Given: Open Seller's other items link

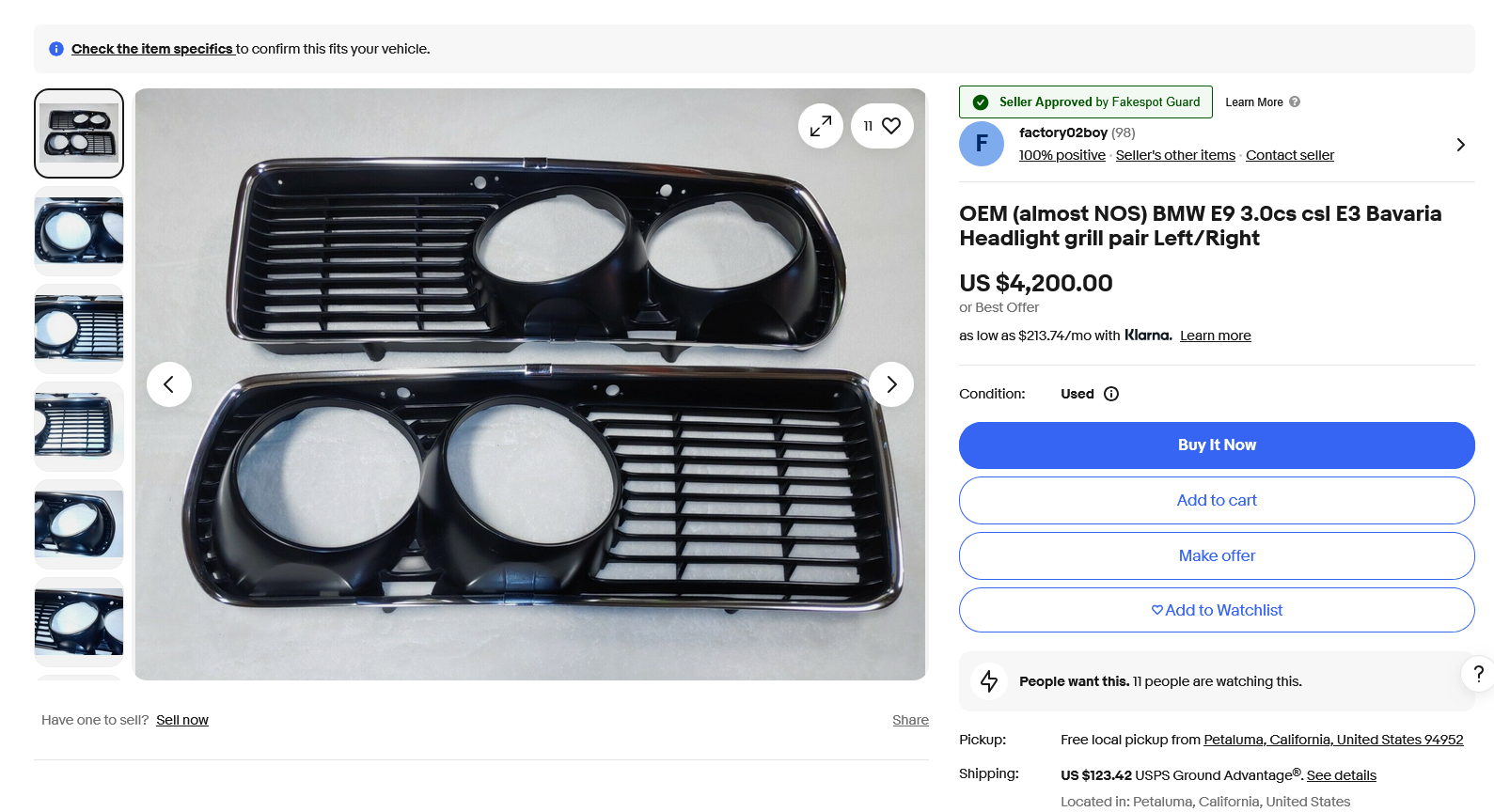Looking at the screenshot, I should 1175,155.
